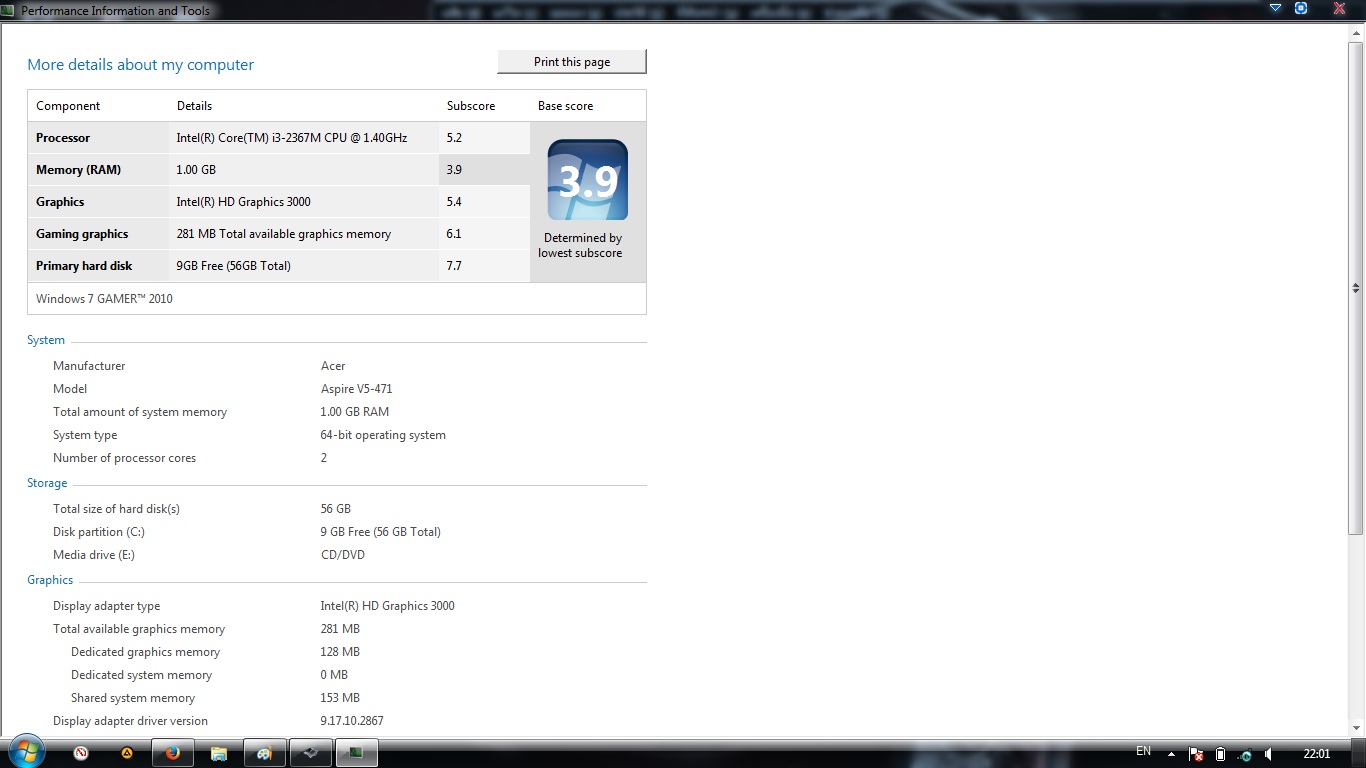Open the Windows Start menu
This screenshot has width=1366, height=768.
(x=25, y=752)
